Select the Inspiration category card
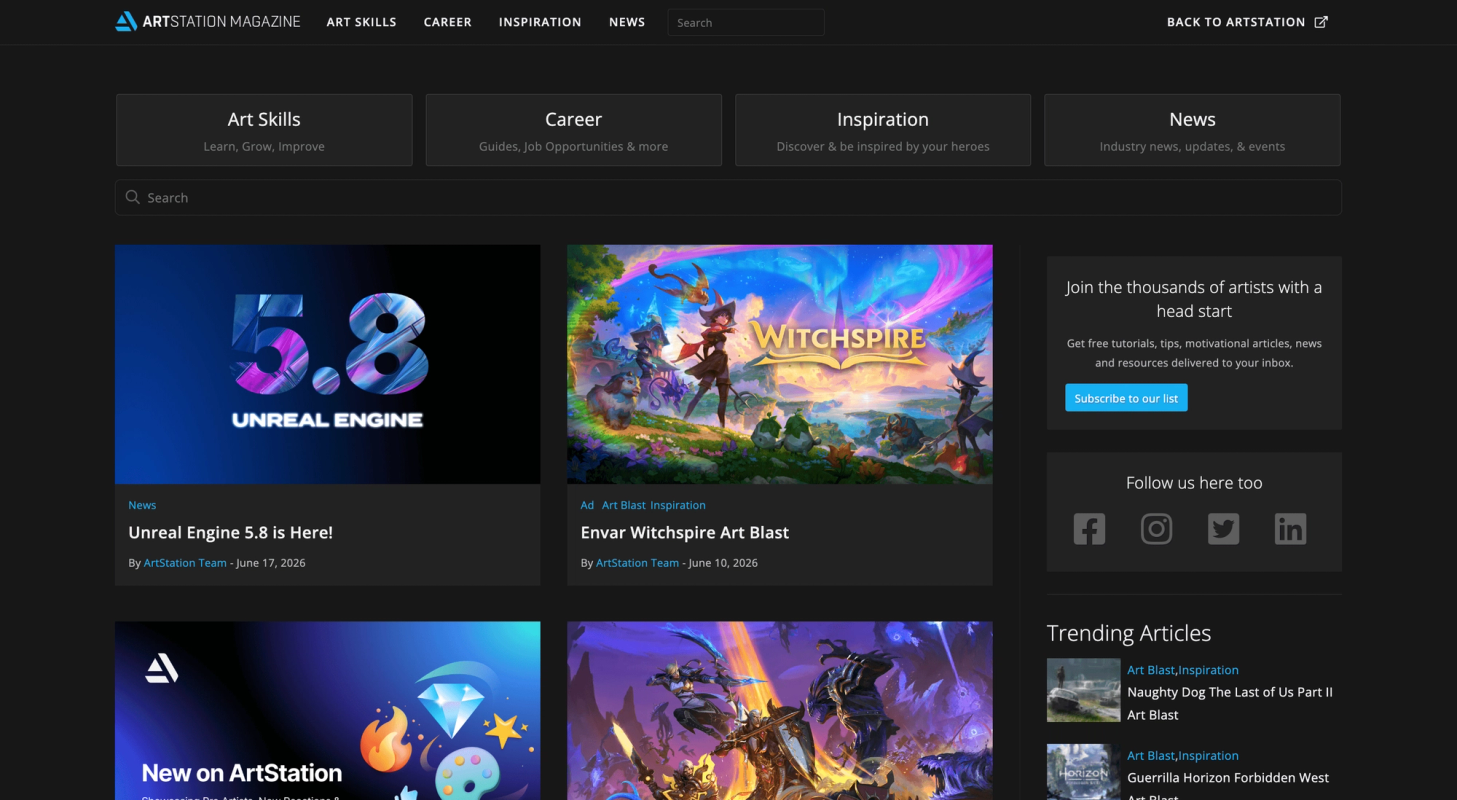The image size is (1457, 800). tap(883, 130)
